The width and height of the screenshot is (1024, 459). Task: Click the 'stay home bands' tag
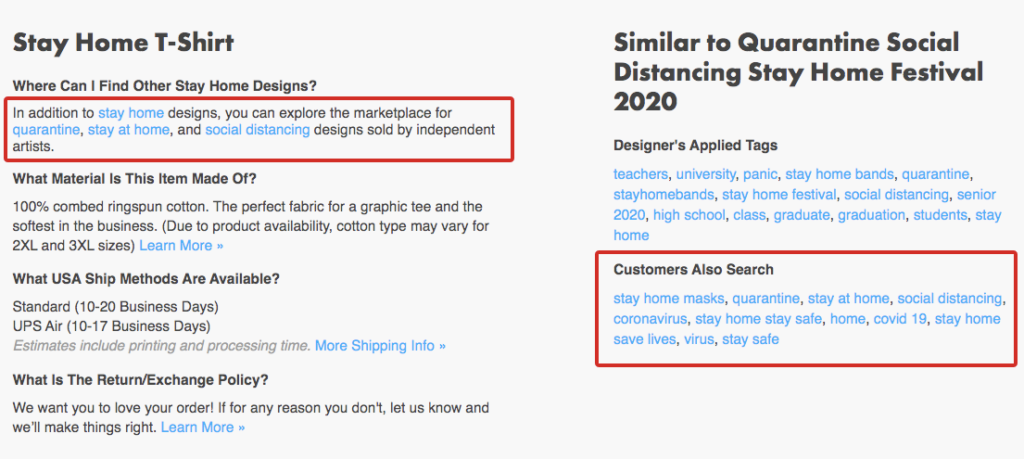(840, 174)
